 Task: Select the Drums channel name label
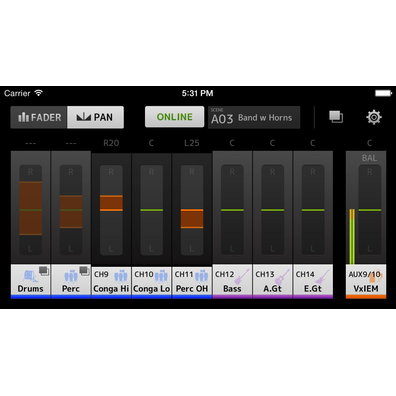[x=30, y=289]
